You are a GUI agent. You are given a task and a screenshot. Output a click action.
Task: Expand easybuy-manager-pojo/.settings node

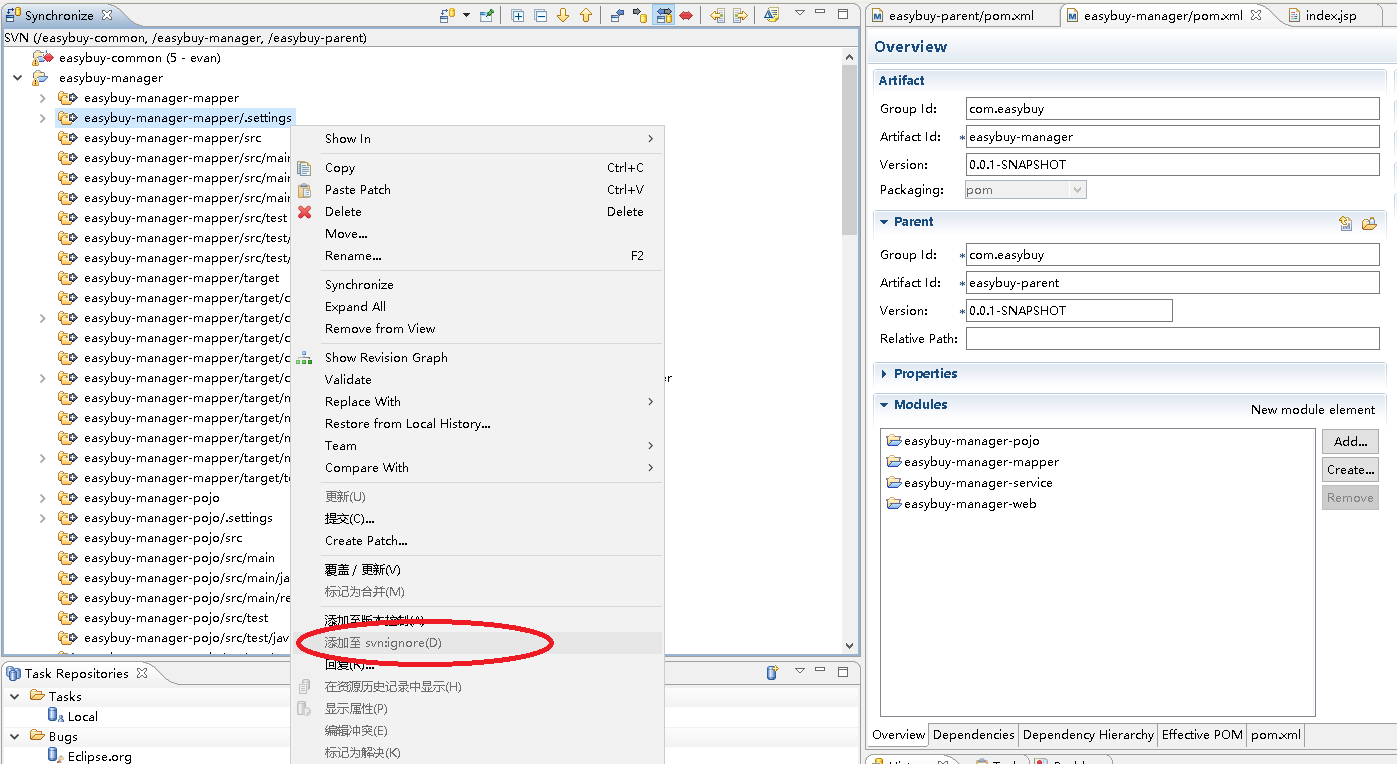point(42,518)
